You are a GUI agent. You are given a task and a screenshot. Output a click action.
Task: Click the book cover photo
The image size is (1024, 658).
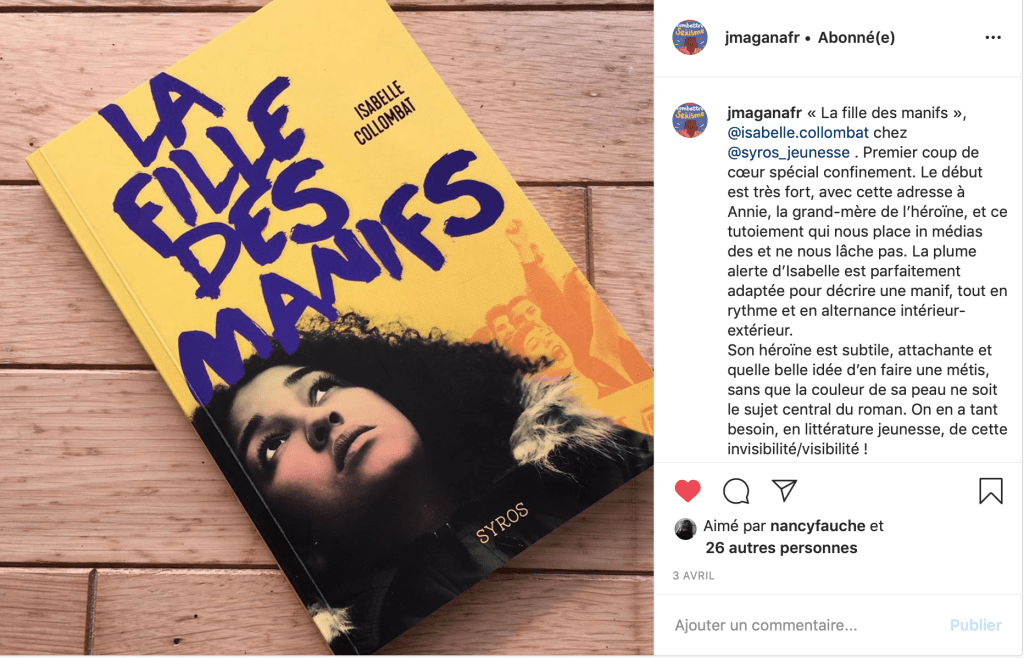(327, 329)
